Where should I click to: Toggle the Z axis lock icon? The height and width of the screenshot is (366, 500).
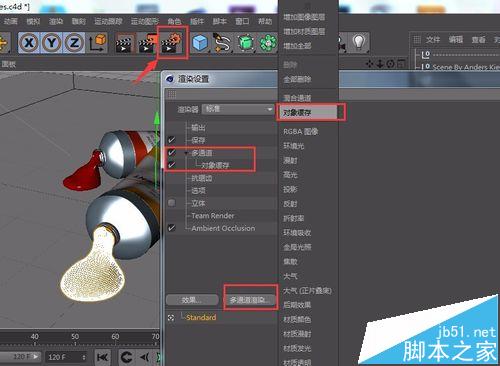(74, 43)
